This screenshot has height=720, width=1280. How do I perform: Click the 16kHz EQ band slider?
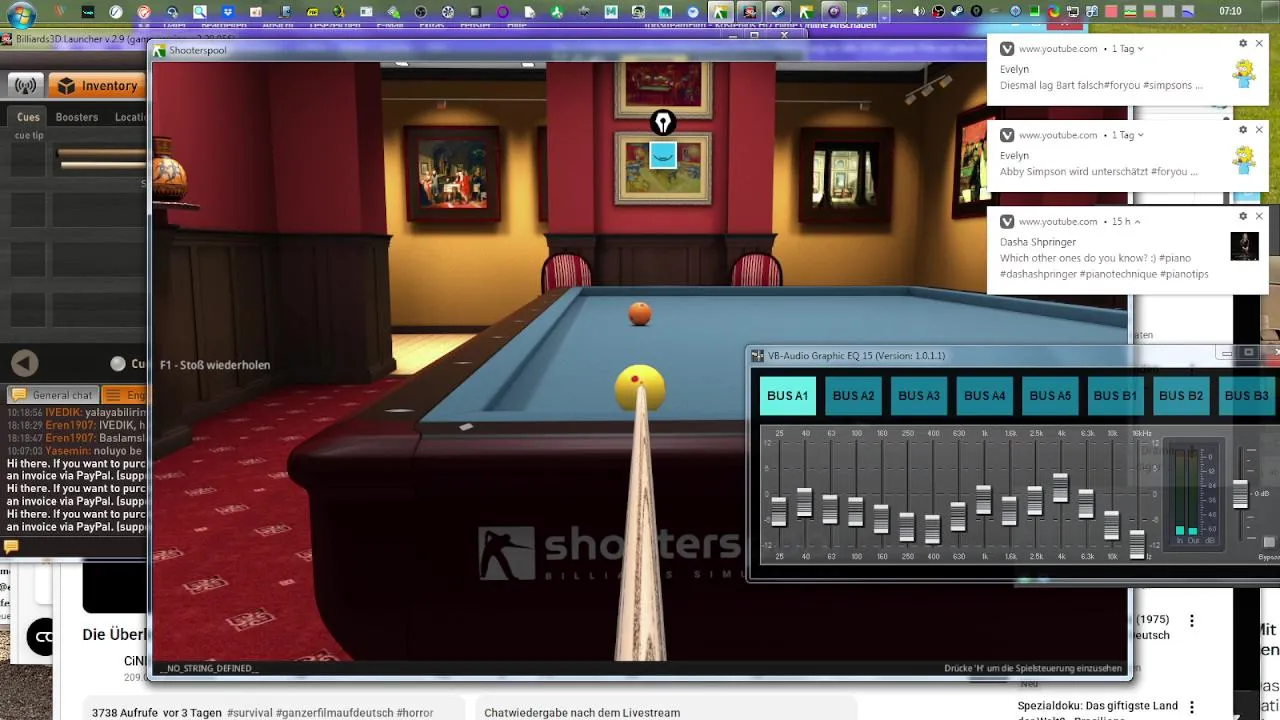coord(1137,543)
